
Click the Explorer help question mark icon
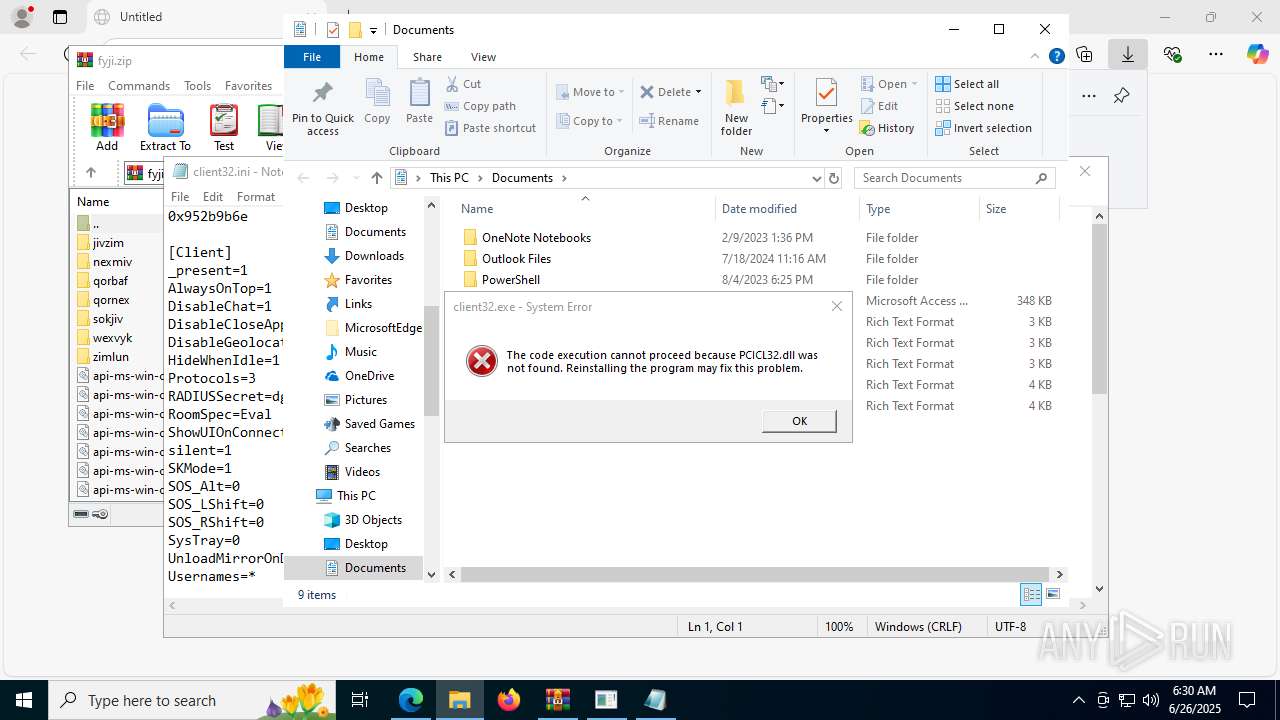pyautogui.click(x=1056, y=57)
